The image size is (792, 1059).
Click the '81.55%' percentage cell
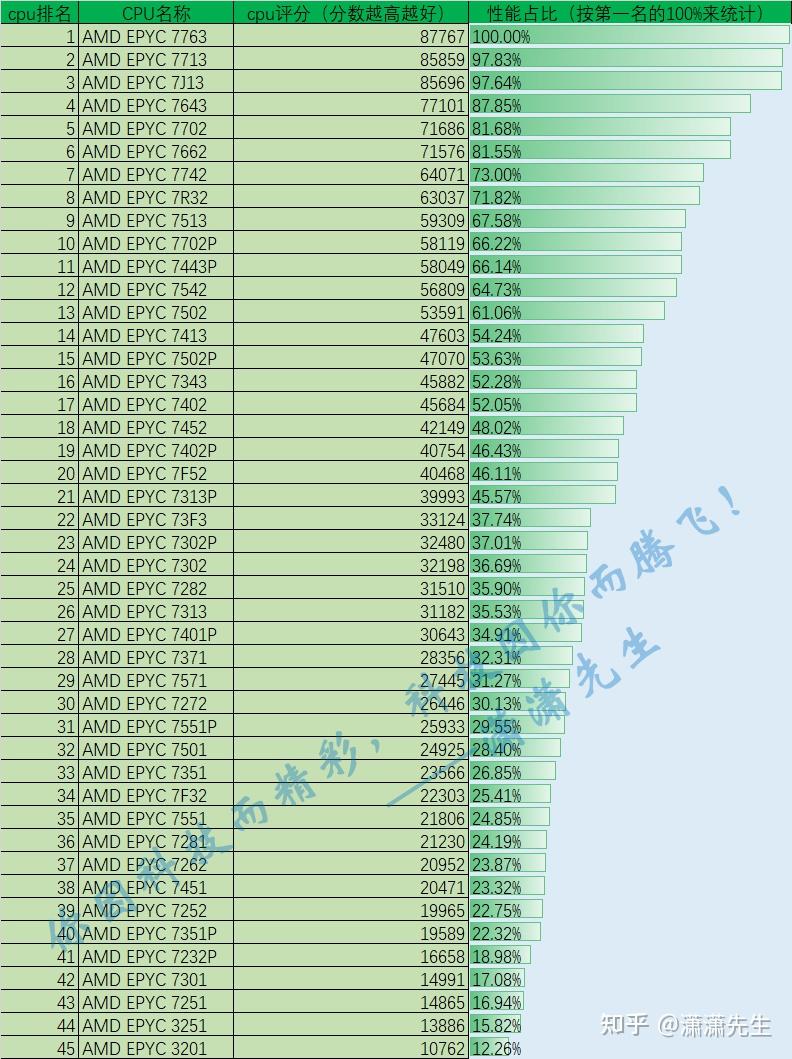629,151
